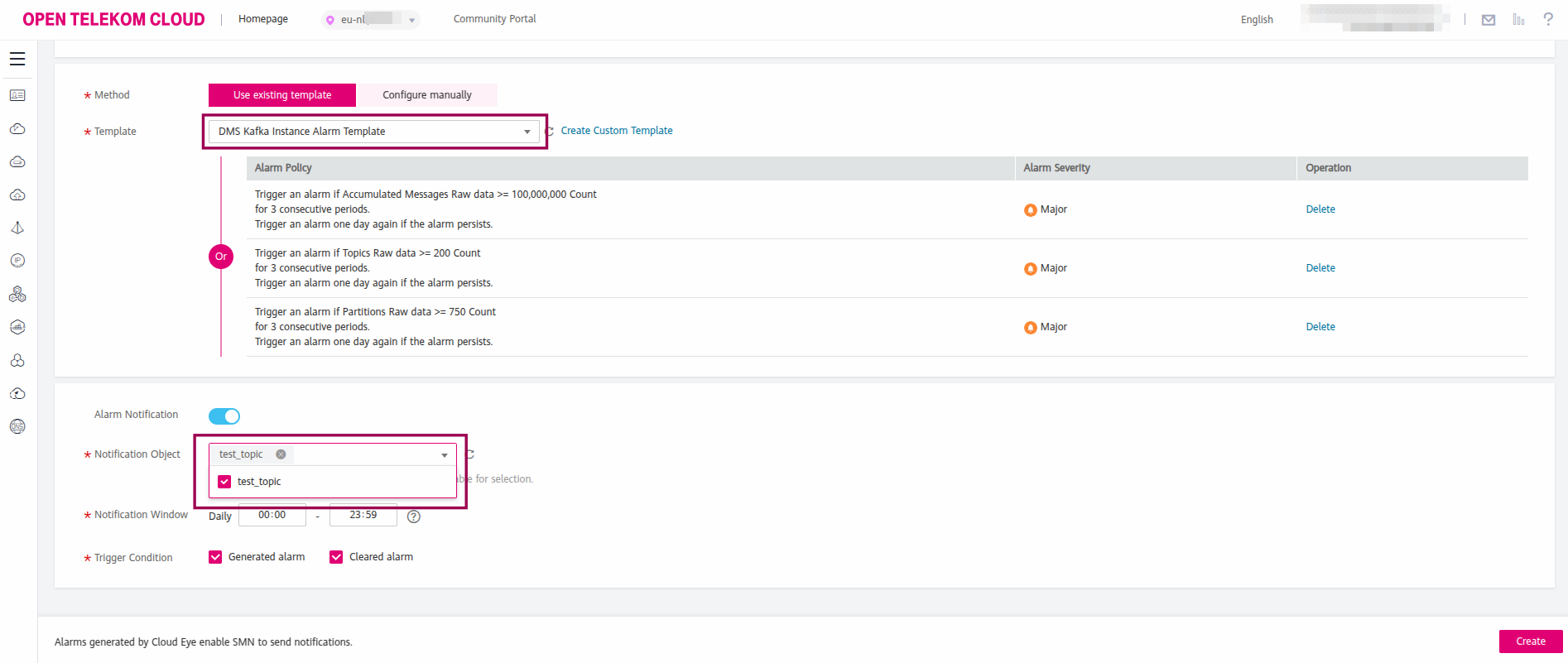Remove the test_topic tag from Notification Object
The width and height of the screenshot is (1568, 663).
(x=281, y=454)
